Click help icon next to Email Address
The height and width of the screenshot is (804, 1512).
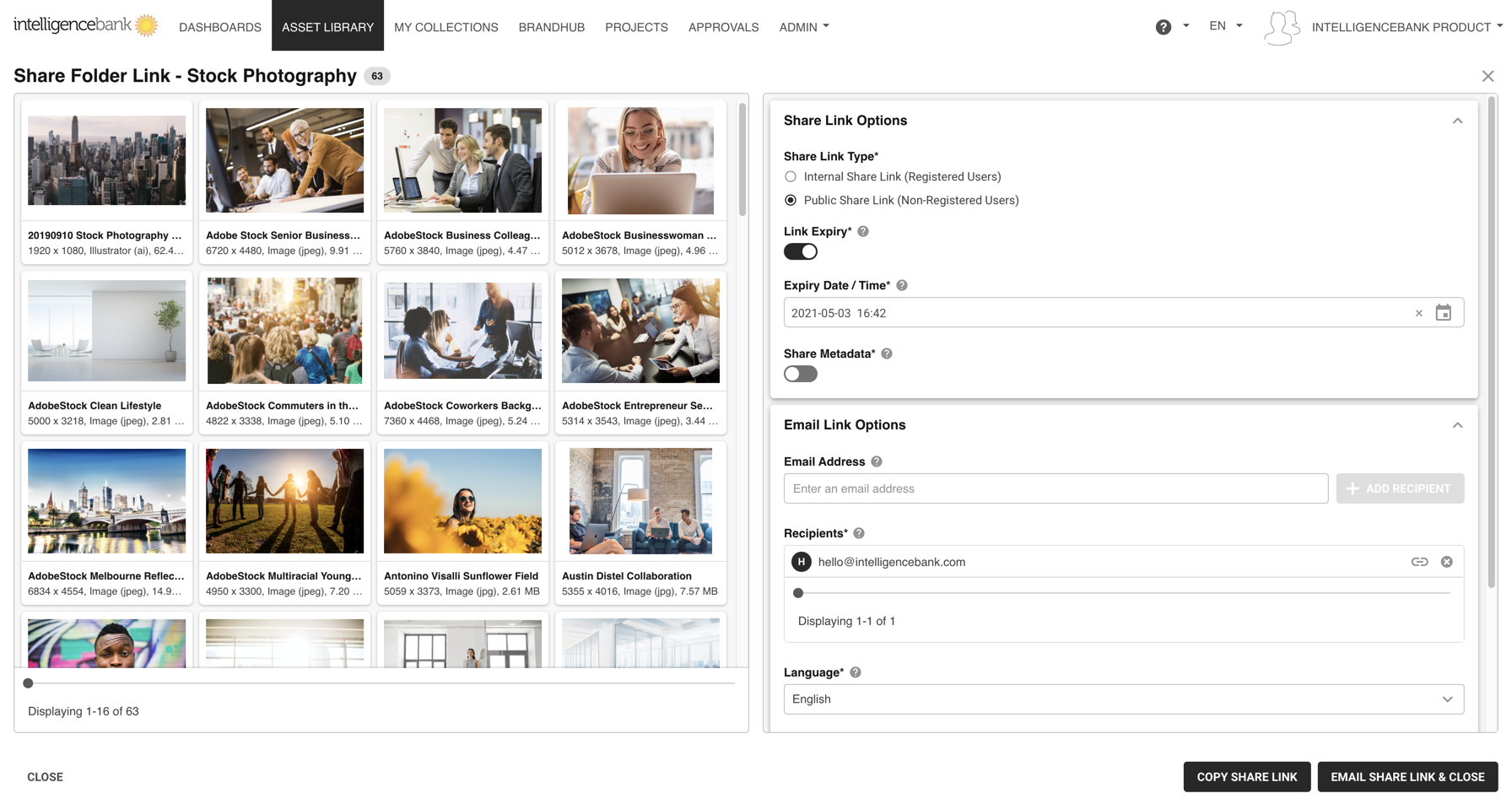pyautogui.click(x=877, y=461)
